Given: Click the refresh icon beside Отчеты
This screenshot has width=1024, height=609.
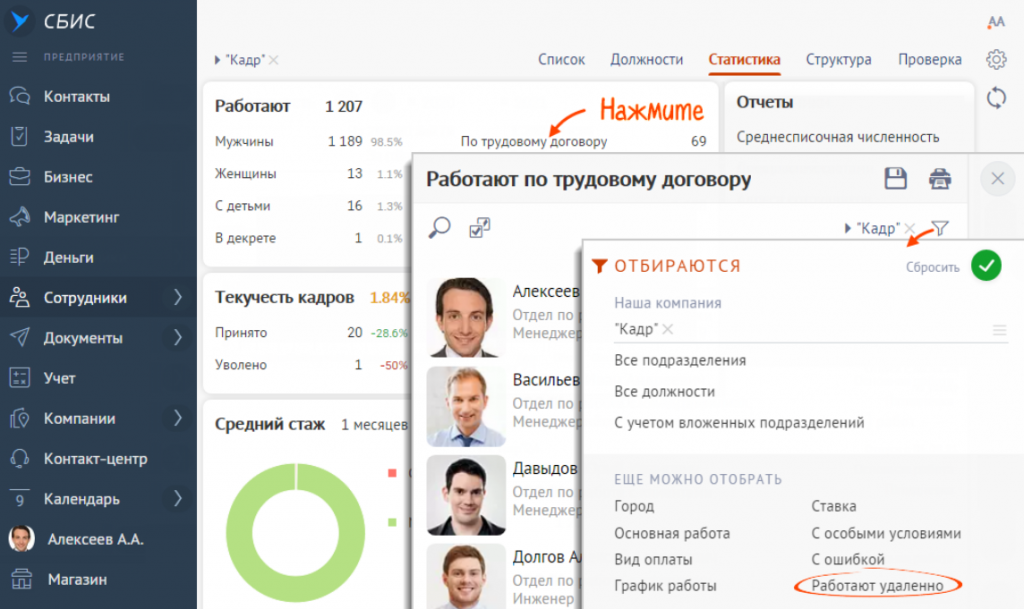Looking at the screenshot, I should tap(996, 99).
